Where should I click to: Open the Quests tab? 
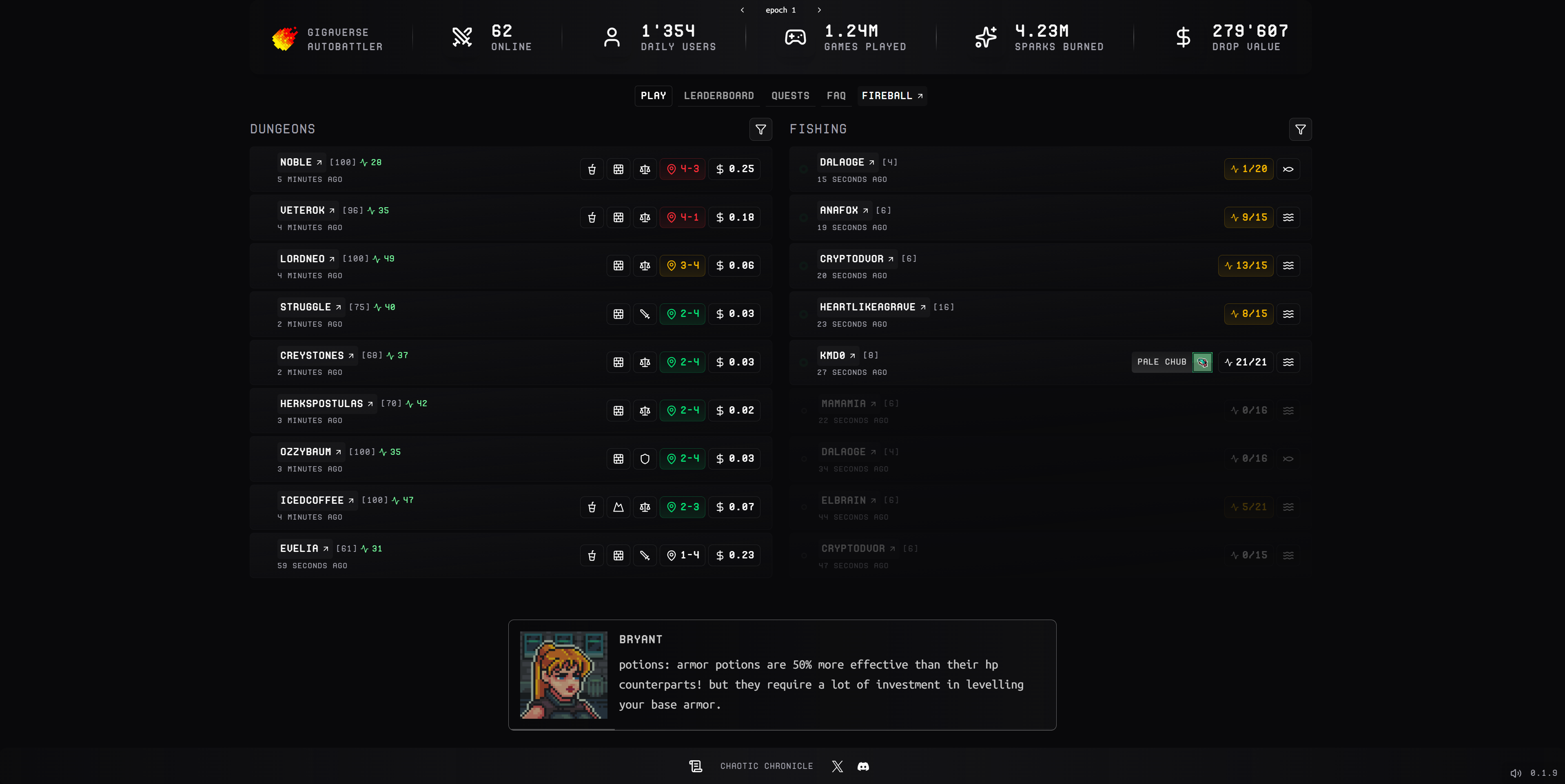pos(790,96)
